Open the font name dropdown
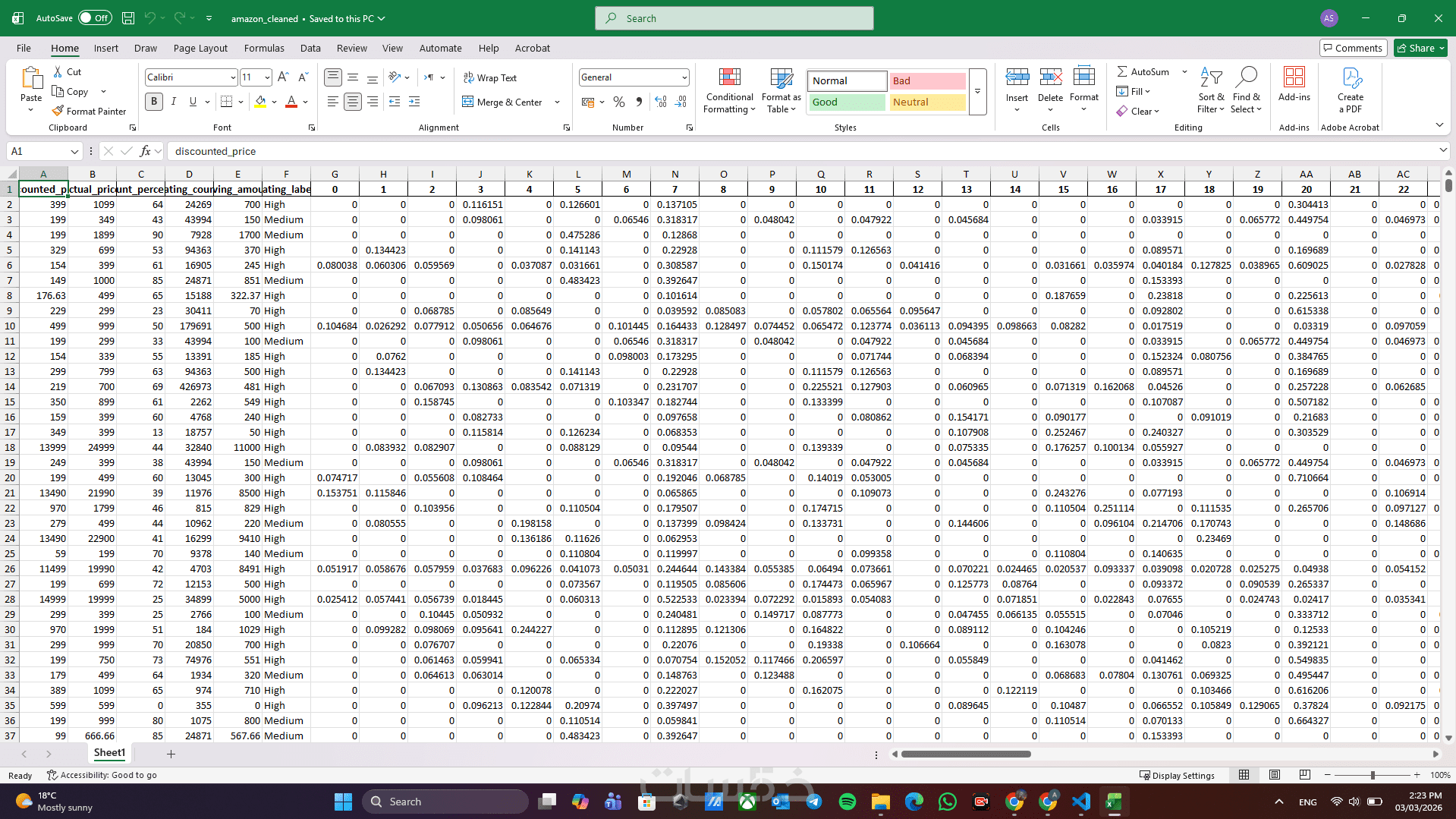Viewport: 1456px width, 819px height. pyautogui.click(x=233, y=77)
